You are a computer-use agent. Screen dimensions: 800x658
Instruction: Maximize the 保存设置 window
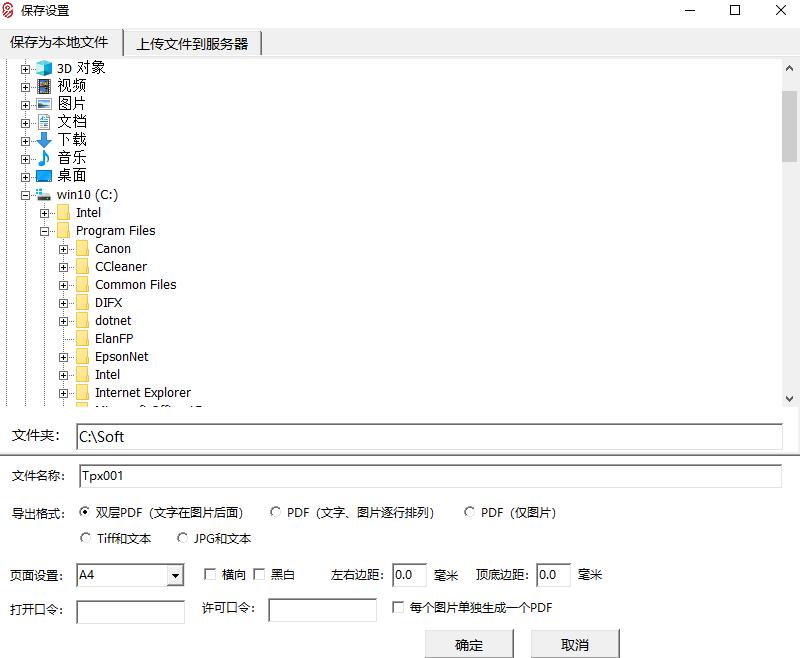click(735, 10)
